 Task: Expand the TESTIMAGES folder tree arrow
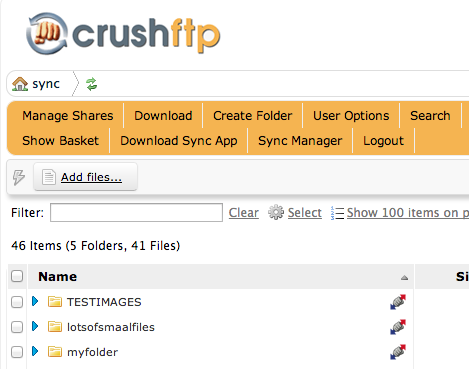[35, 301]
